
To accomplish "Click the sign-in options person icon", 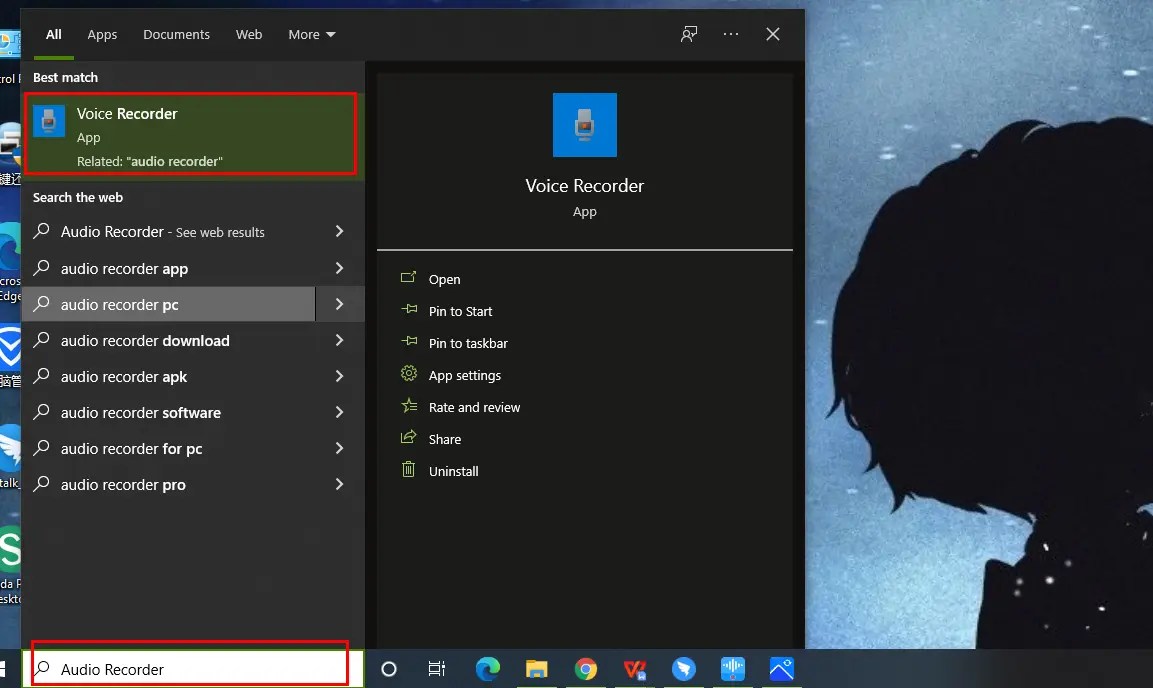I will tap(688, 33).
